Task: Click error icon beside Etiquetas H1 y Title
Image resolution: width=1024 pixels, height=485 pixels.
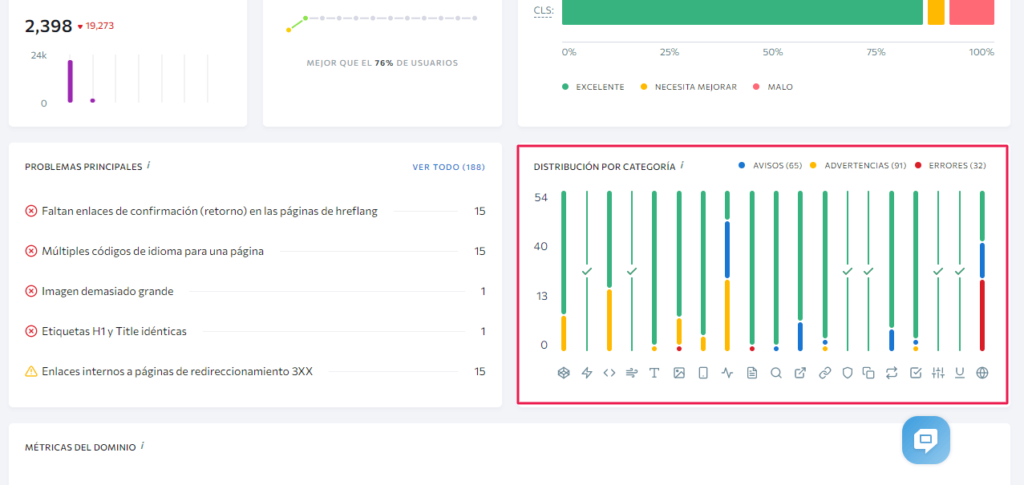Action: click(31, 332)
